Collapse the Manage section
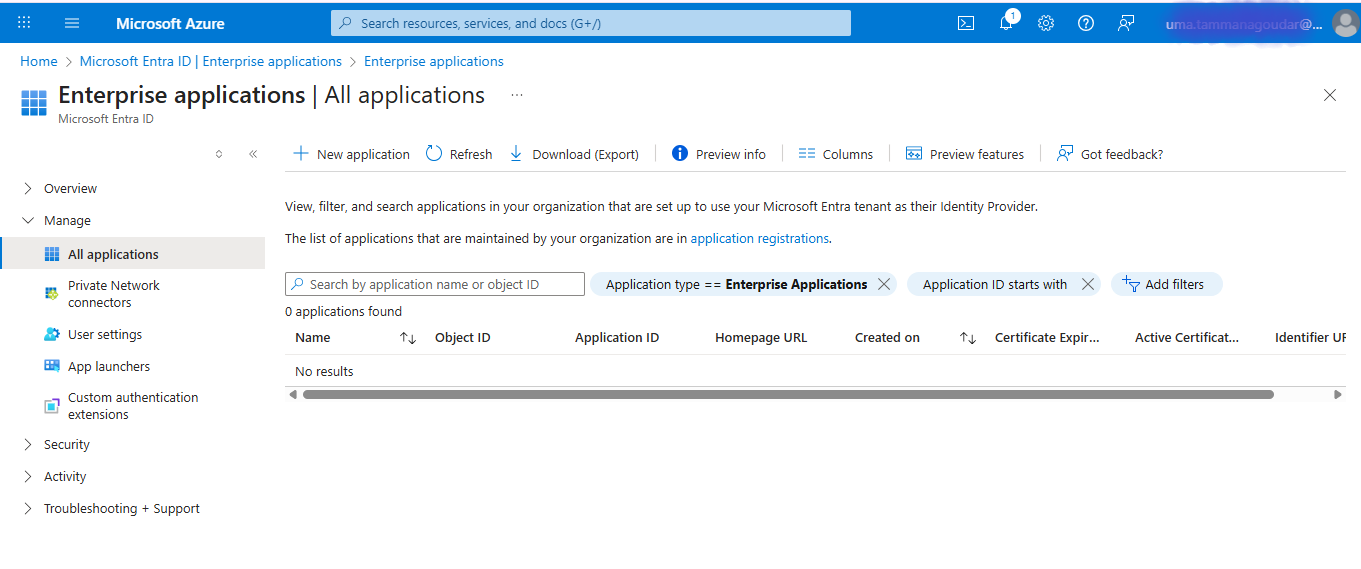The image size is (1361, 569). pos(28,220)
